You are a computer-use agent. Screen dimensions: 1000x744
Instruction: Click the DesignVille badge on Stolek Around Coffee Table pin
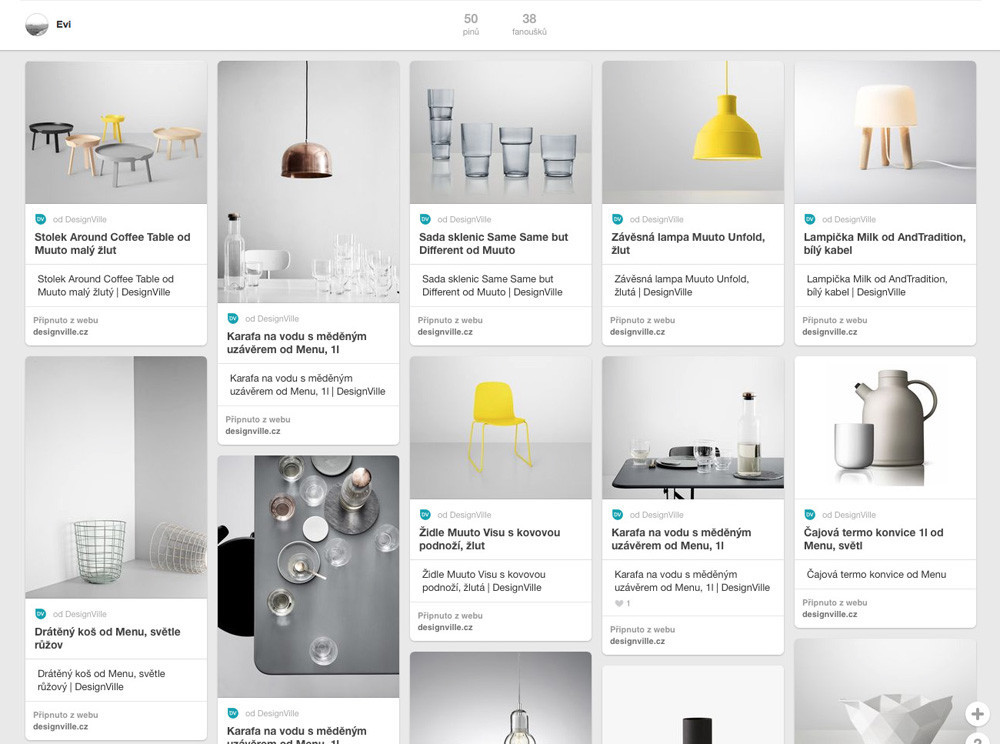point(40,219)
